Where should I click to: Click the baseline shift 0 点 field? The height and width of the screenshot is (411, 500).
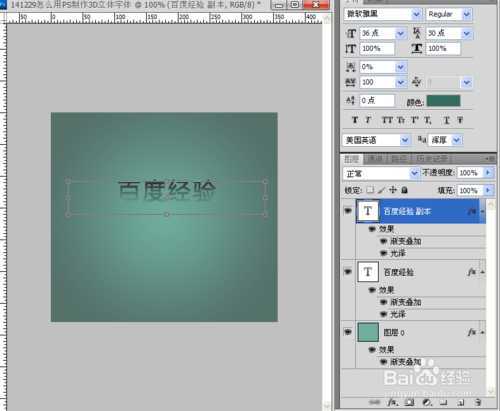[377, 101]
